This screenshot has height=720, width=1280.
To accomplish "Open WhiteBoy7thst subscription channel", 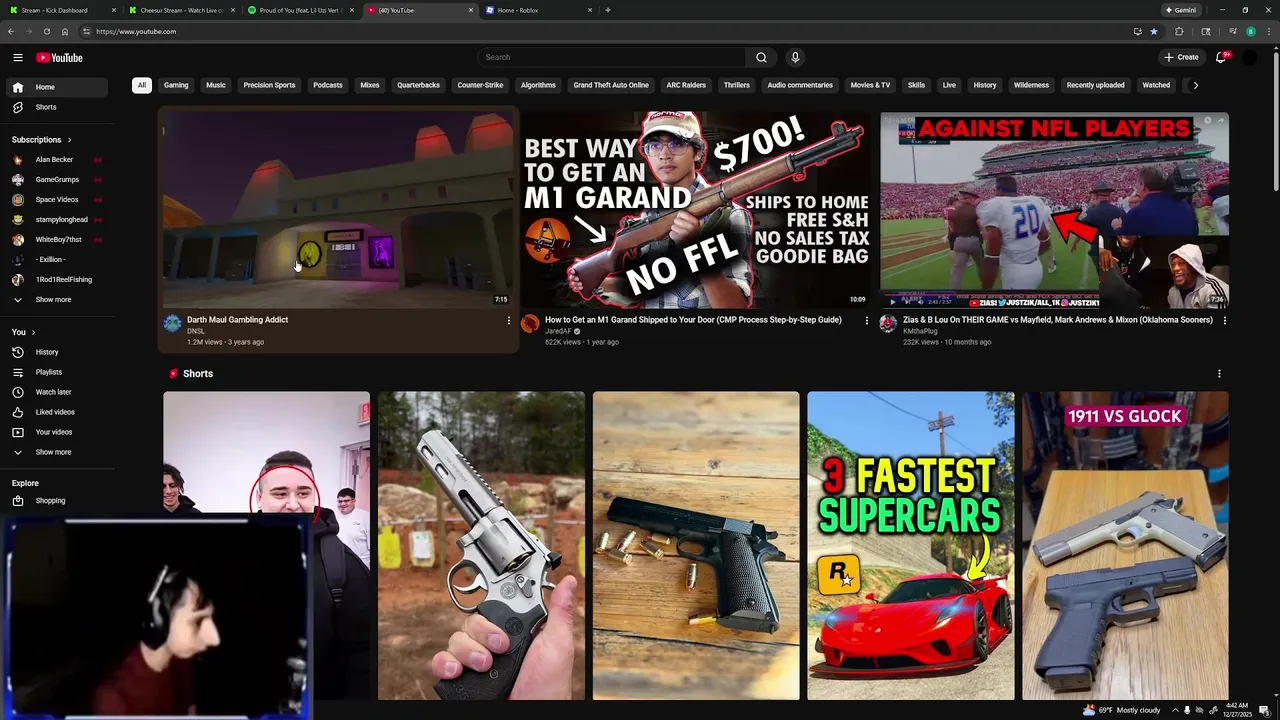I will (x=57, y=240).
